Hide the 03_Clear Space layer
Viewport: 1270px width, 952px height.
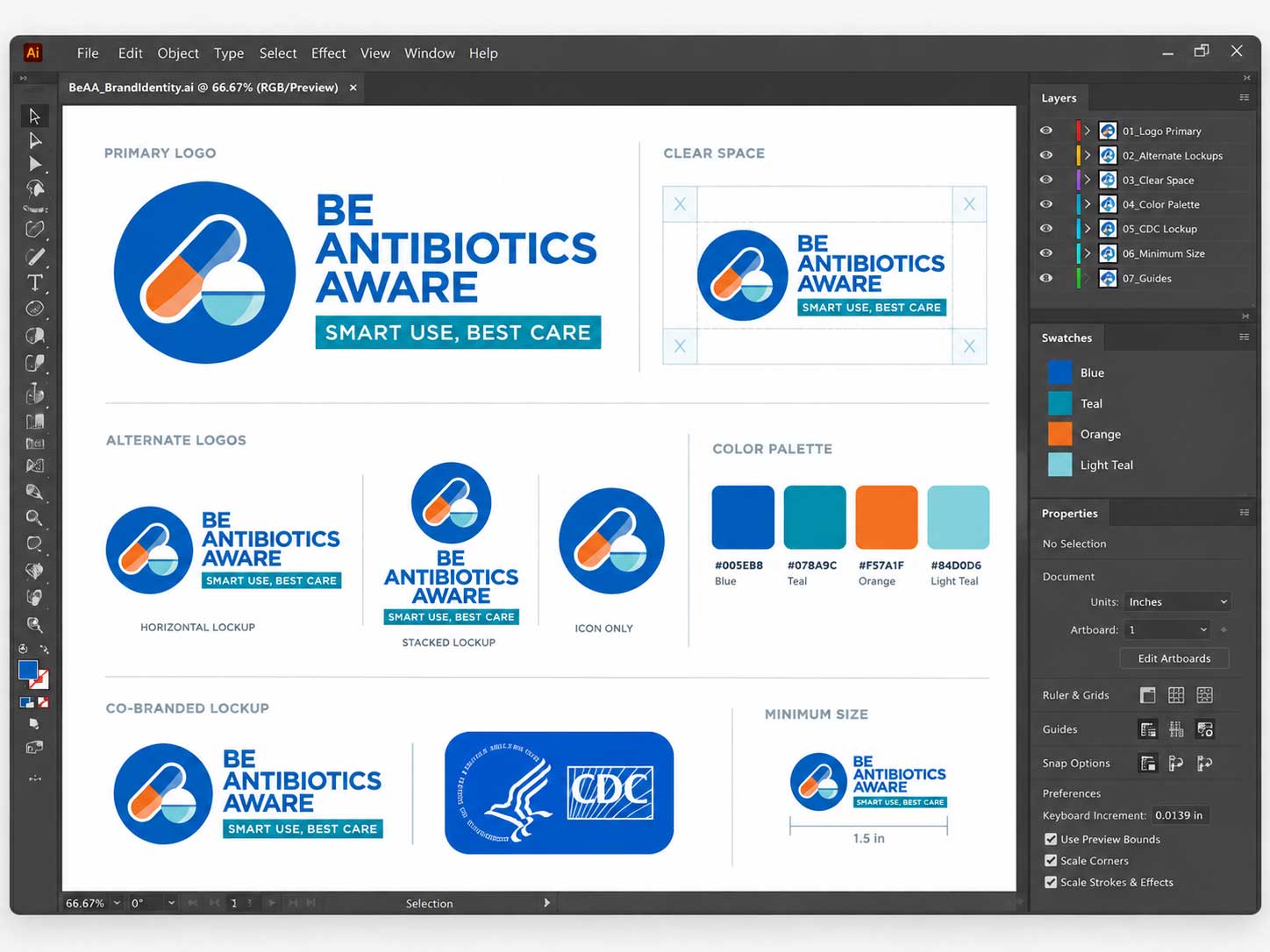click(x=1046, y=180)
